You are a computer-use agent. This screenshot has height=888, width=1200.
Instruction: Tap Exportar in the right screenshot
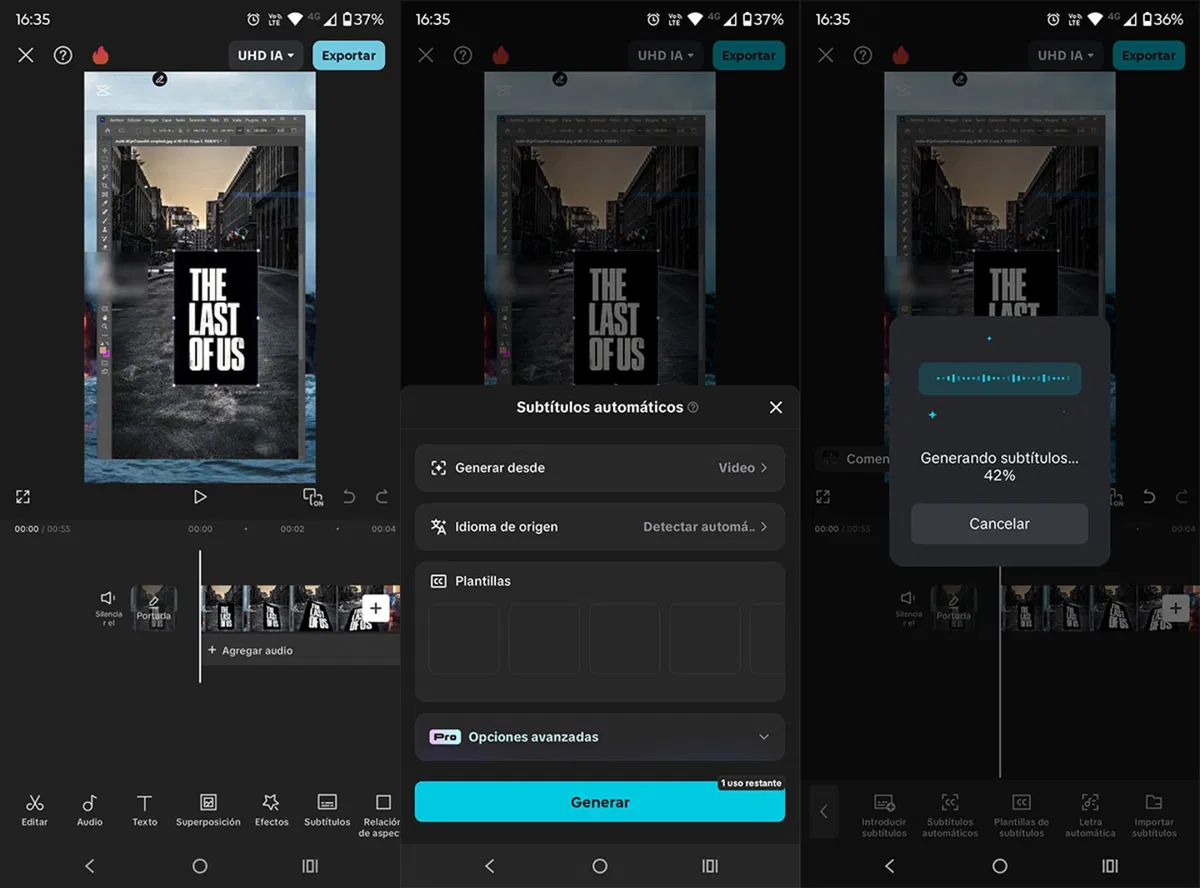pos(1148,55)
